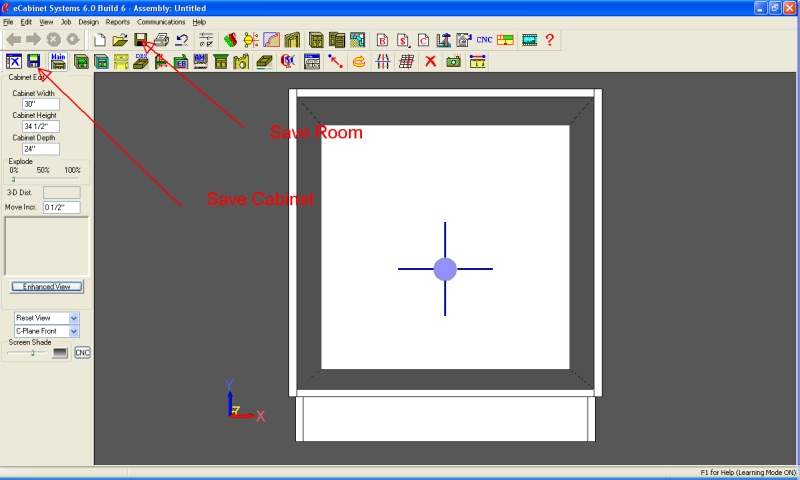Viewport: 800px width, 480px height.
Task: Open a file with the open-folder icon
Action: coord(120,40)
